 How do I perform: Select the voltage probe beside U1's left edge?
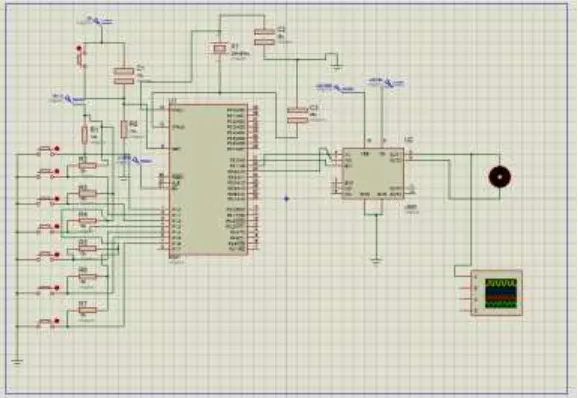136,160
